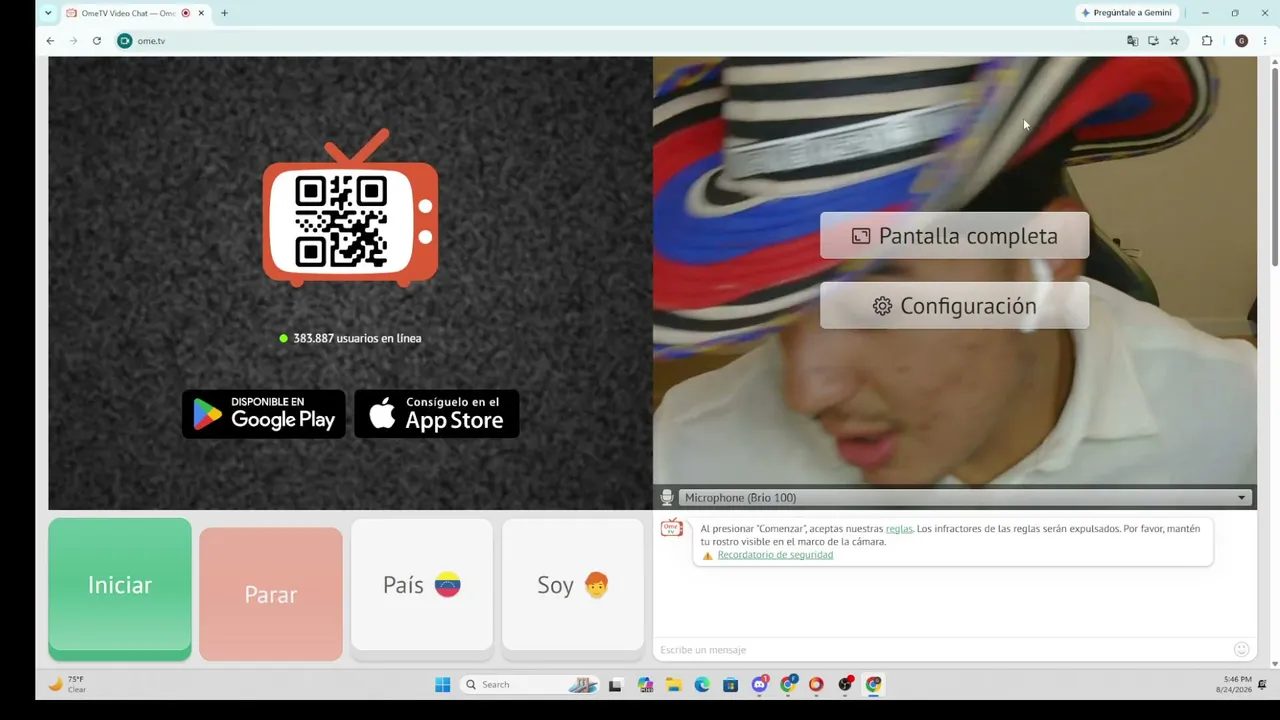Open the tab search dropdown arrow
Screen dimensions: 1280x720
(48, 13)
